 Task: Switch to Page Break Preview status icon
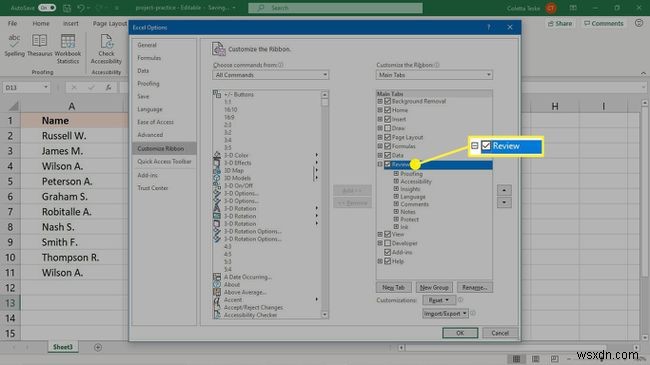coord(555,358)
